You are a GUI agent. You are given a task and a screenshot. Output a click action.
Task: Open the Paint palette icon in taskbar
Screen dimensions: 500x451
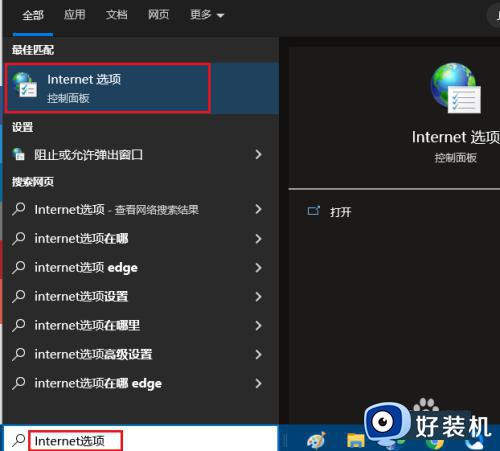point(316,440)
